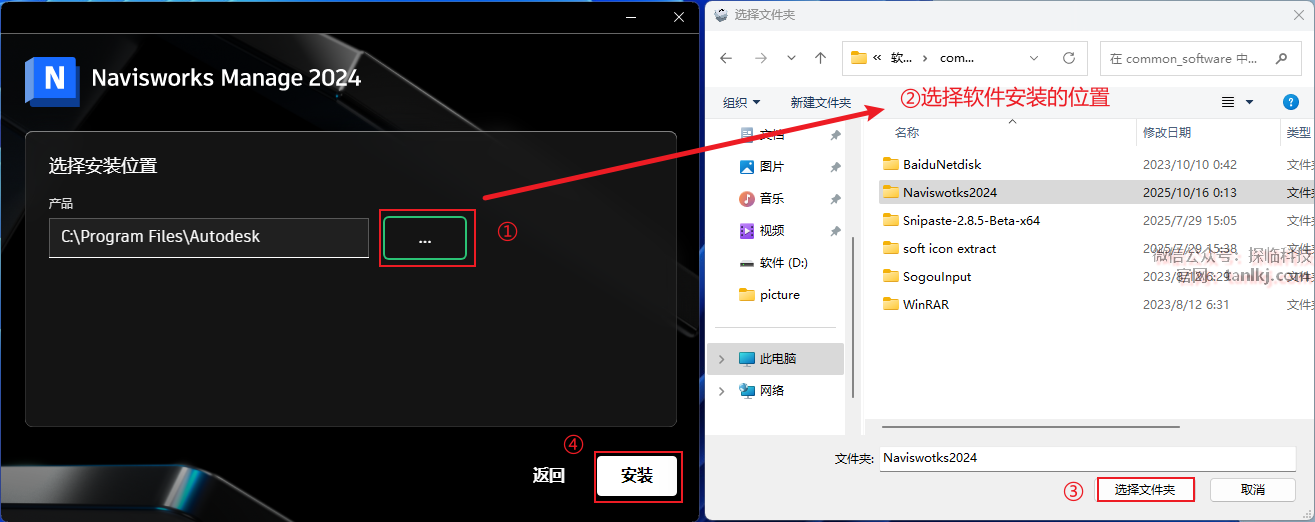1315x522 pixels.
Task: Sort by the 修改日期 column header
Action: point(1166,132)
